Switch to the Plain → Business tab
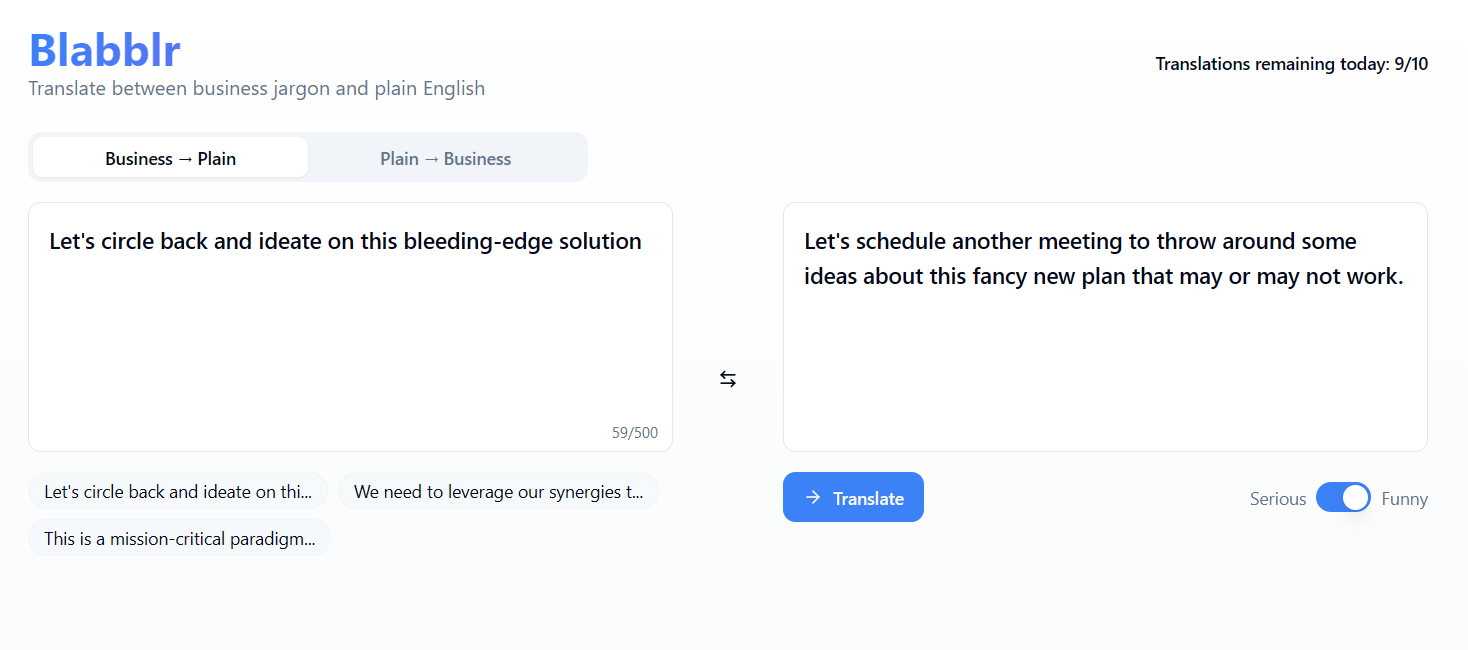The width and height of the screenshot is (1468, 650). tap(445, 158)
